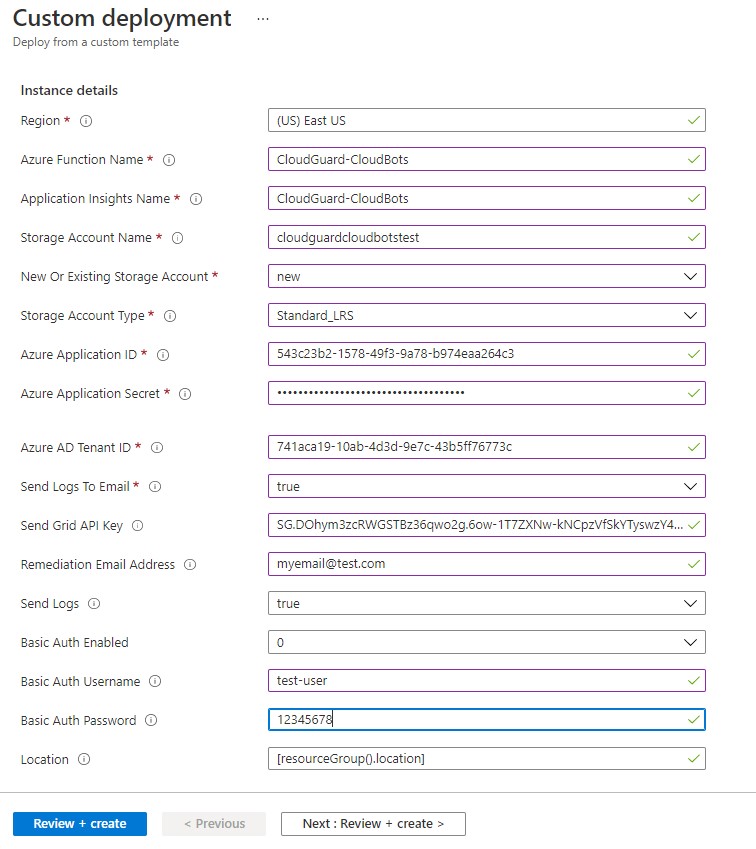This screenshot has width=756, height=849.
Task: Click Next : Review + create button
Action: (x=373, y=824)
